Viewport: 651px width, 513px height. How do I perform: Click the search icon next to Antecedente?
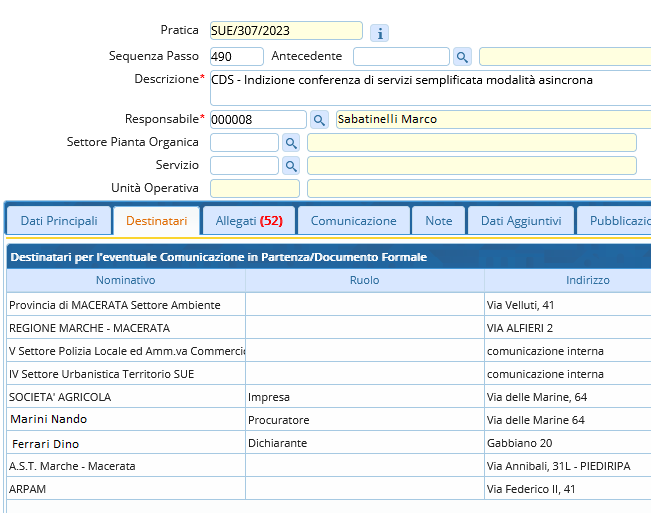pos(462,57)
